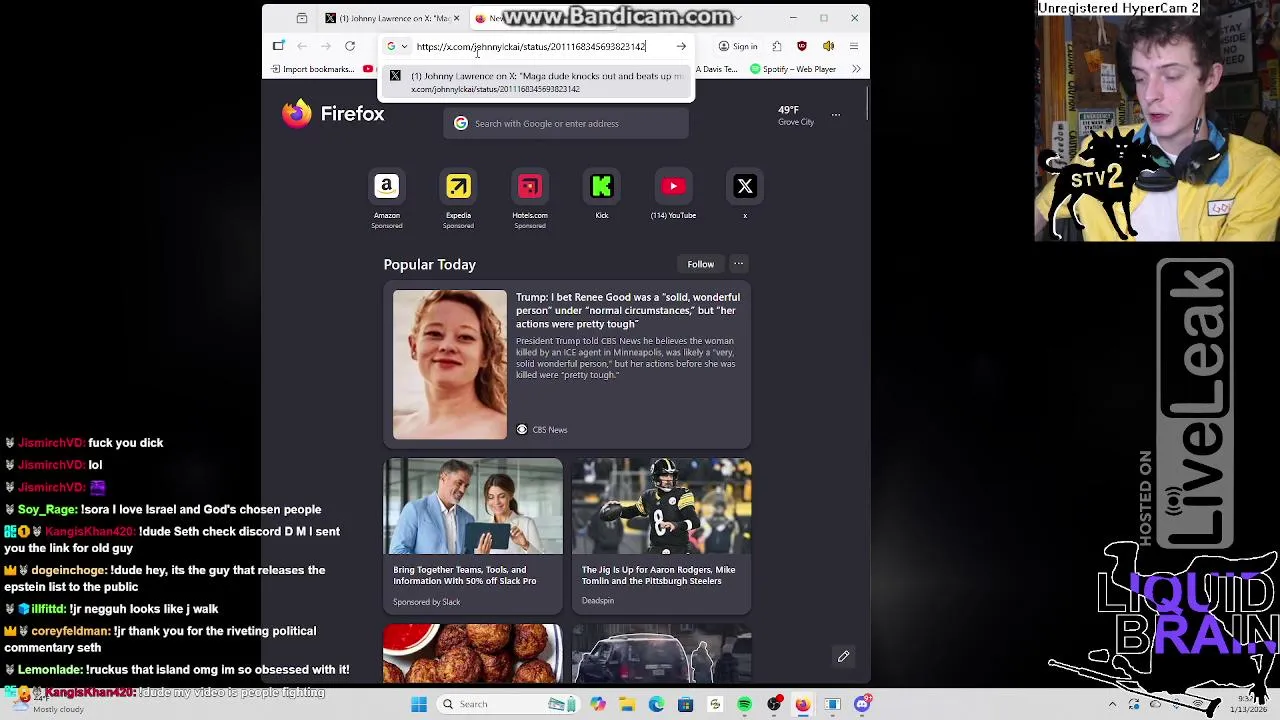Expand the more bookmarks chevron

tap(856, 69)
